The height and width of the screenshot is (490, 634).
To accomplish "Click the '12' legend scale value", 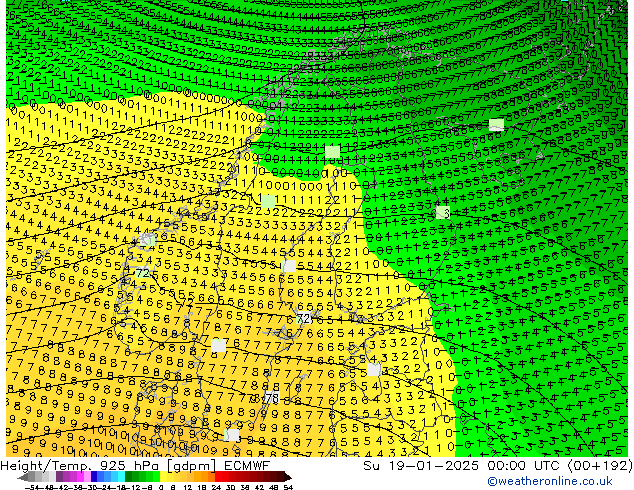I will click(188, 488).
